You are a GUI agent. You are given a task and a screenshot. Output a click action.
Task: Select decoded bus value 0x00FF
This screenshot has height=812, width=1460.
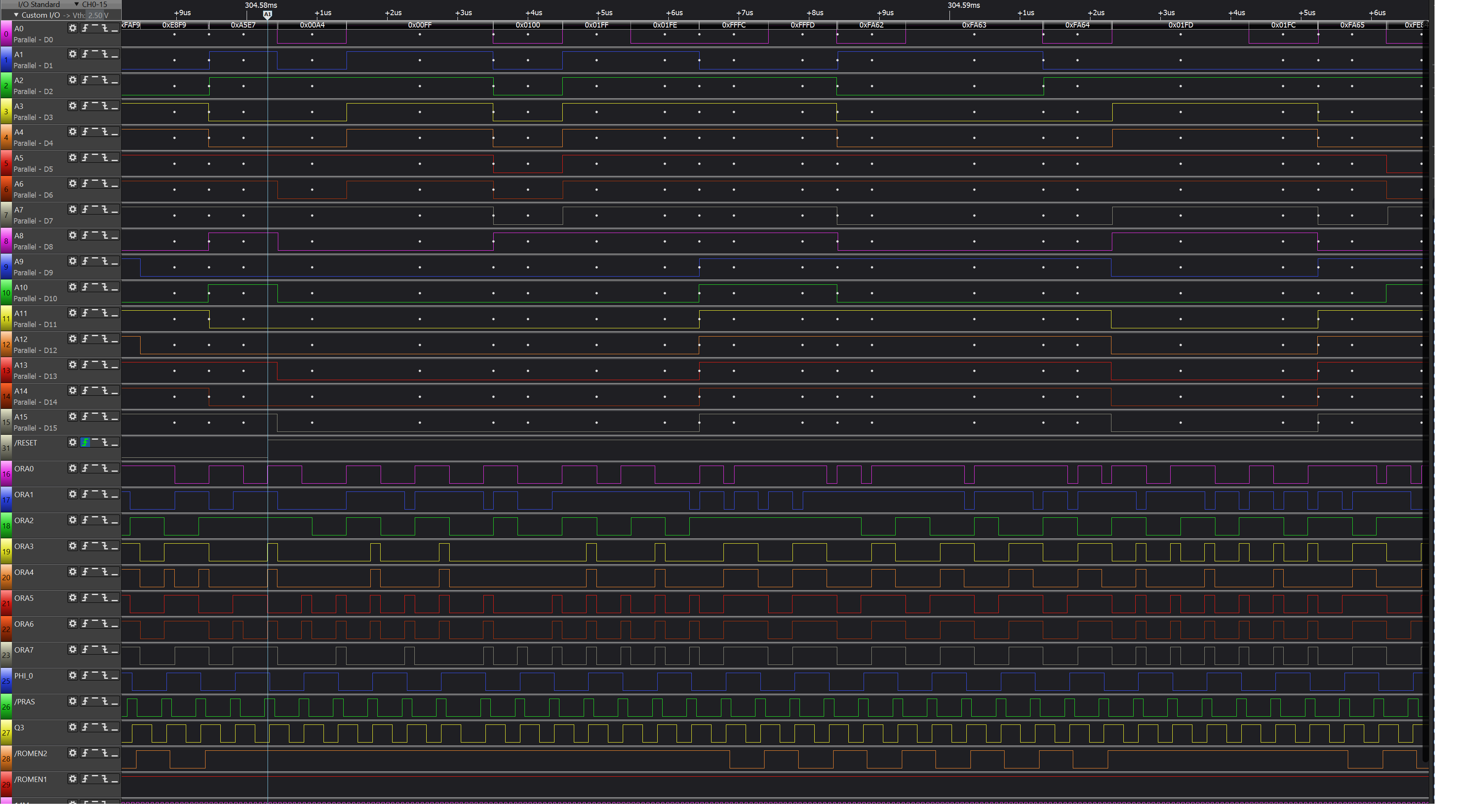click(420, 25)
